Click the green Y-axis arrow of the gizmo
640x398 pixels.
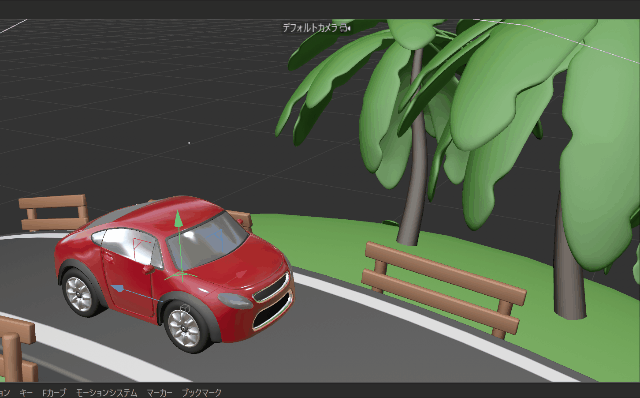178,219
